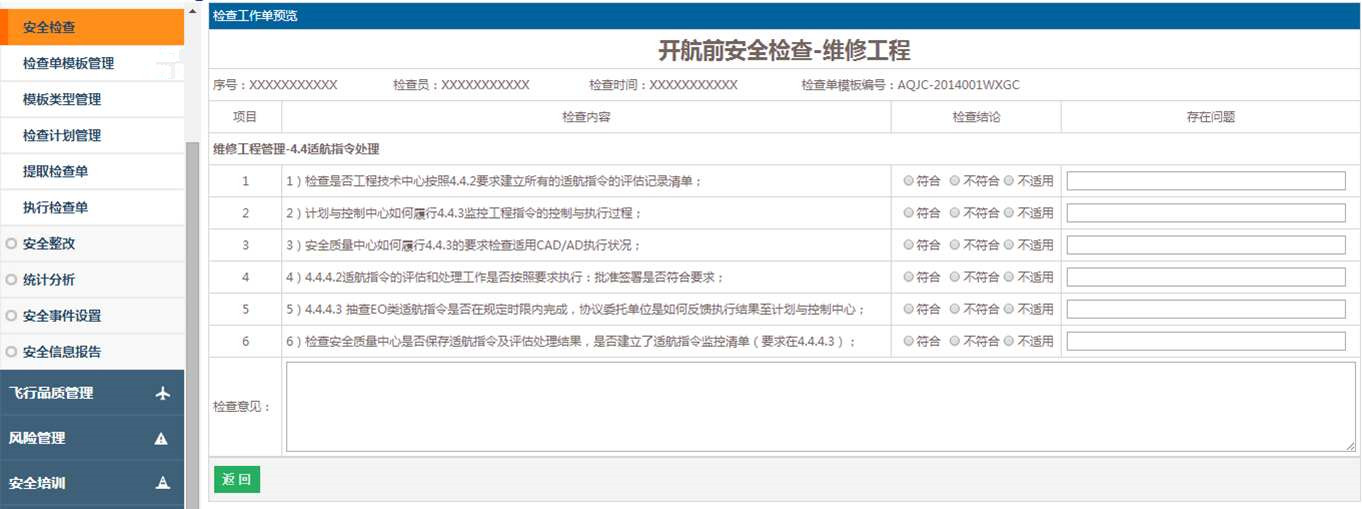The image size is (1362, 509).
Task: Open 提取检查单 in the sidebar
Action: [x=92, y=171]
